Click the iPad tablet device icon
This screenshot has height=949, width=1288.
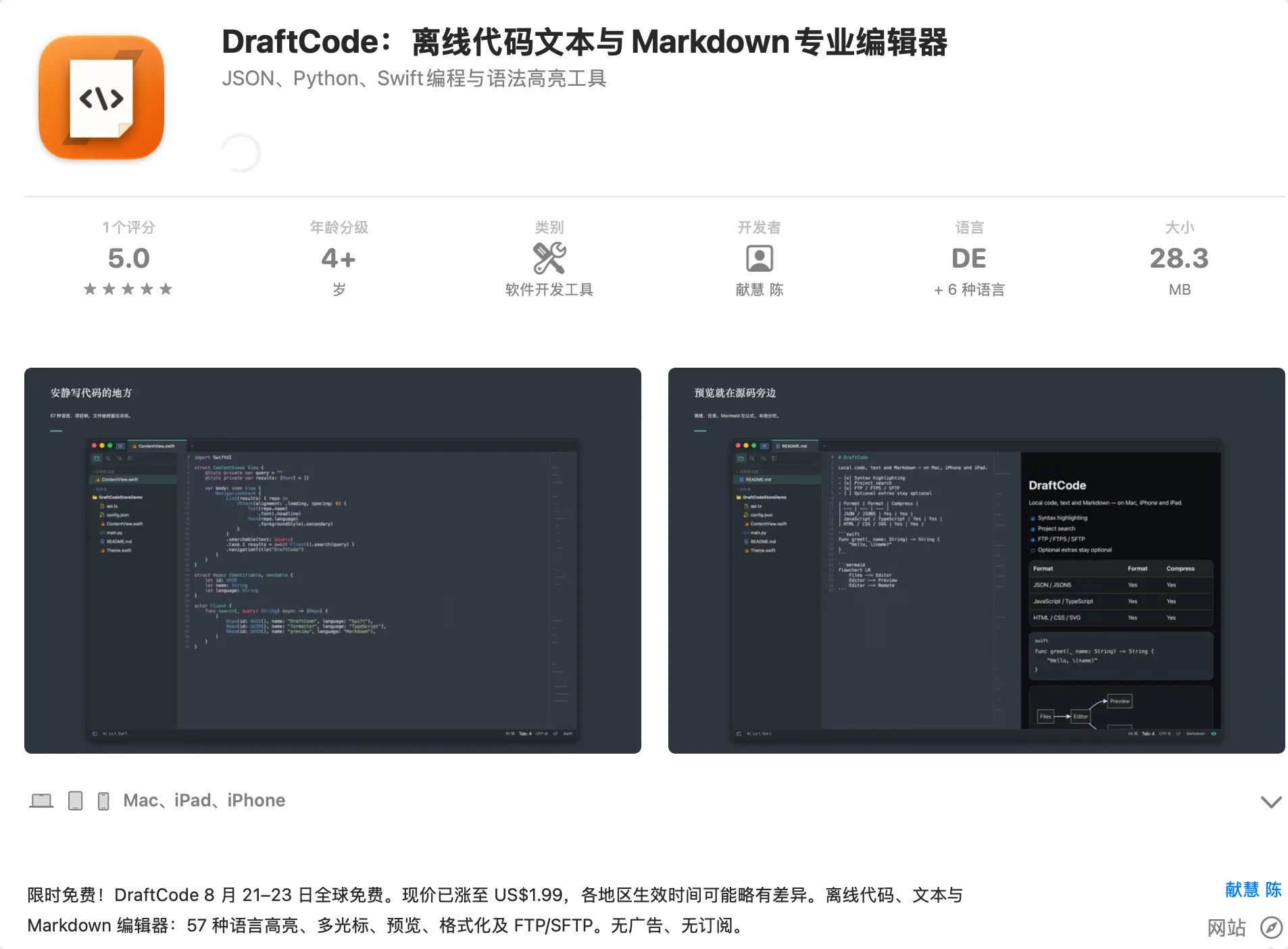tap(76, 801)
